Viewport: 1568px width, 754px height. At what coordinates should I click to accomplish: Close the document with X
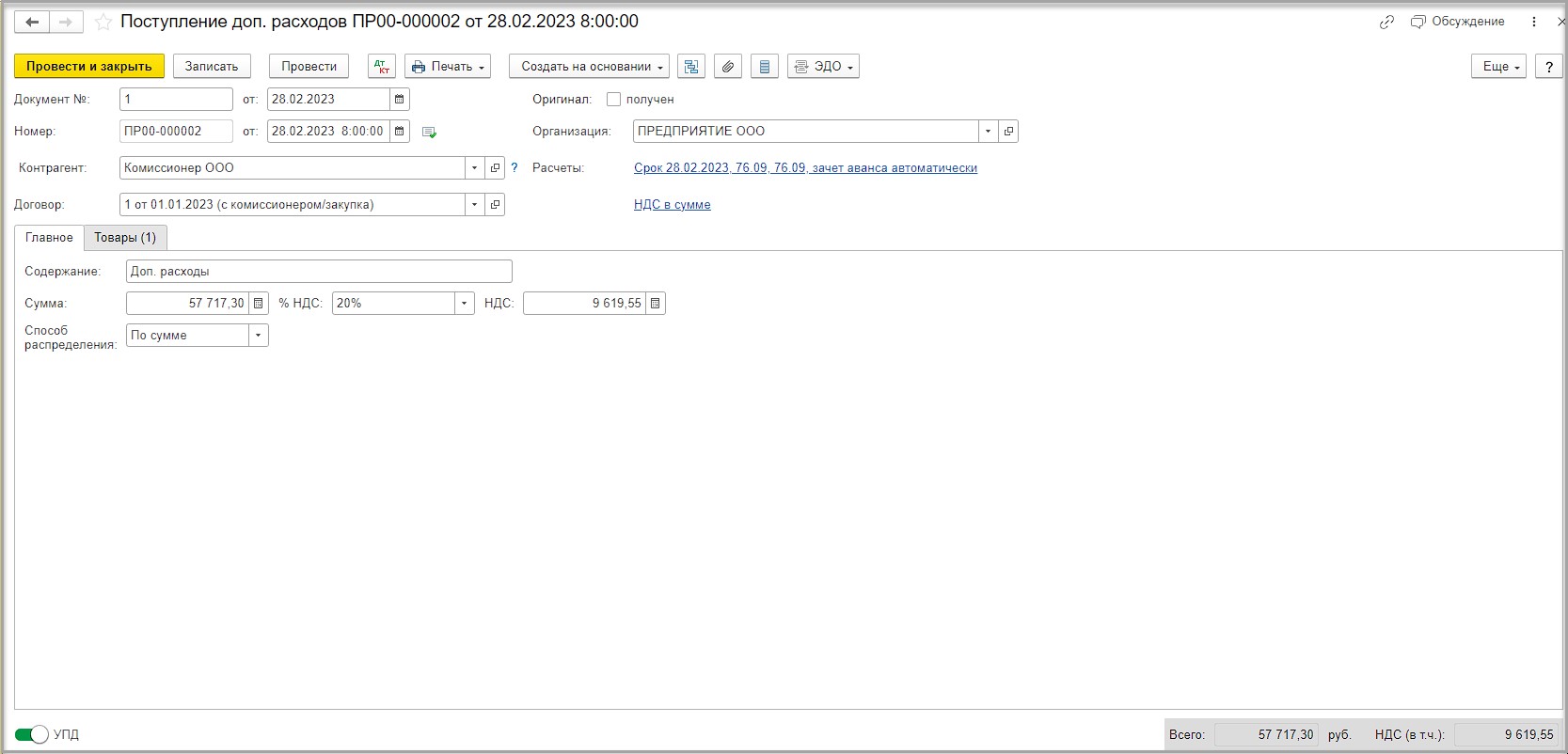pyautogui.click(x=1560, y=22)
